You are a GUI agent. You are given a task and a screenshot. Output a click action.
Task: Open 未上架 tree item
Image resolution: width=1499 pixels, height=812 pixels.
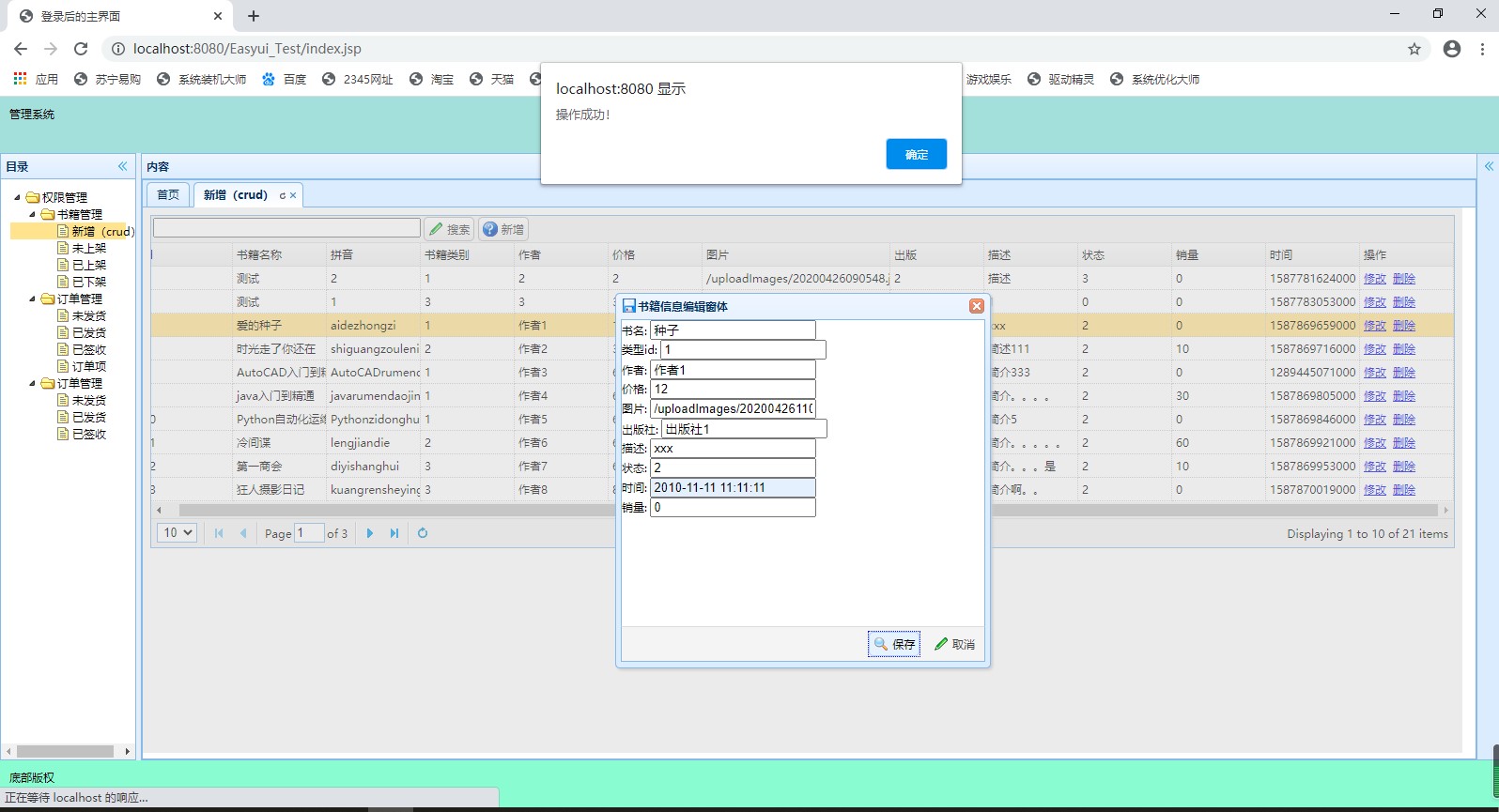(x=89, y=248)
